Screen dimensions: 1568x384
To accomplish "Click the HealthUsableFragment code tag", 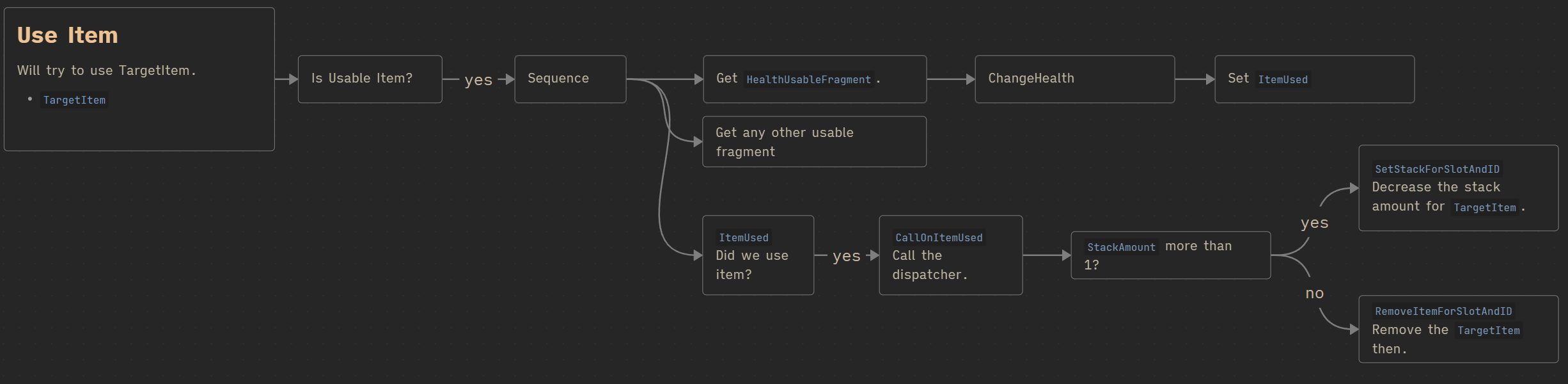I will click(808, 80).
